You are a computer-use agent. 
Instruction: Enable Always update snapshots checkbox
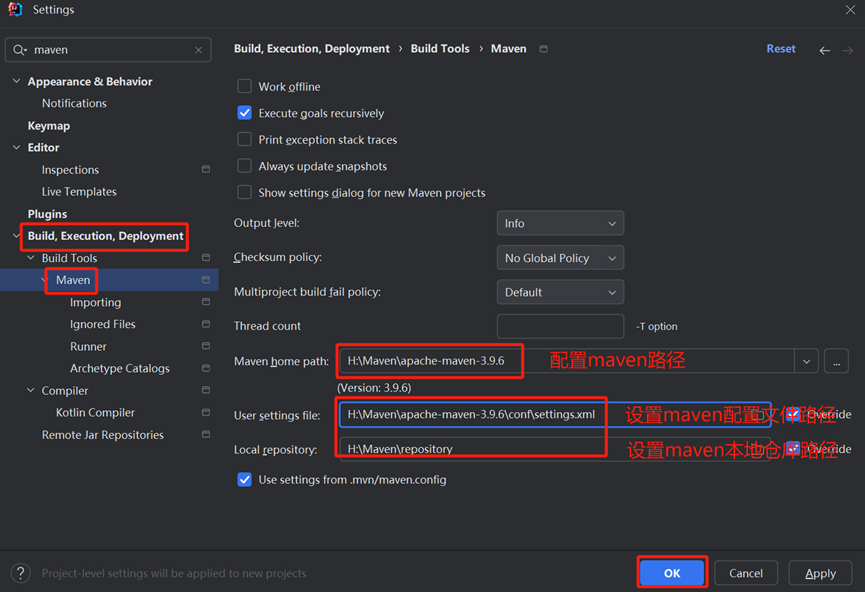click(244, 166)
